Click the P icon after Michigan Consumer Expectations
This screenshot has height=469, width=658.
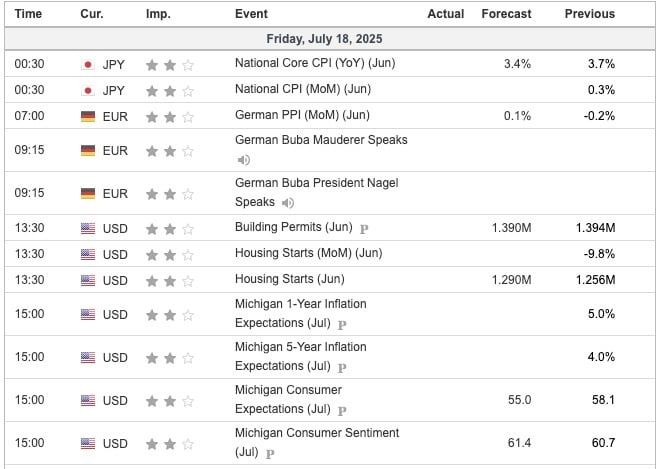[x=342, y=411]
